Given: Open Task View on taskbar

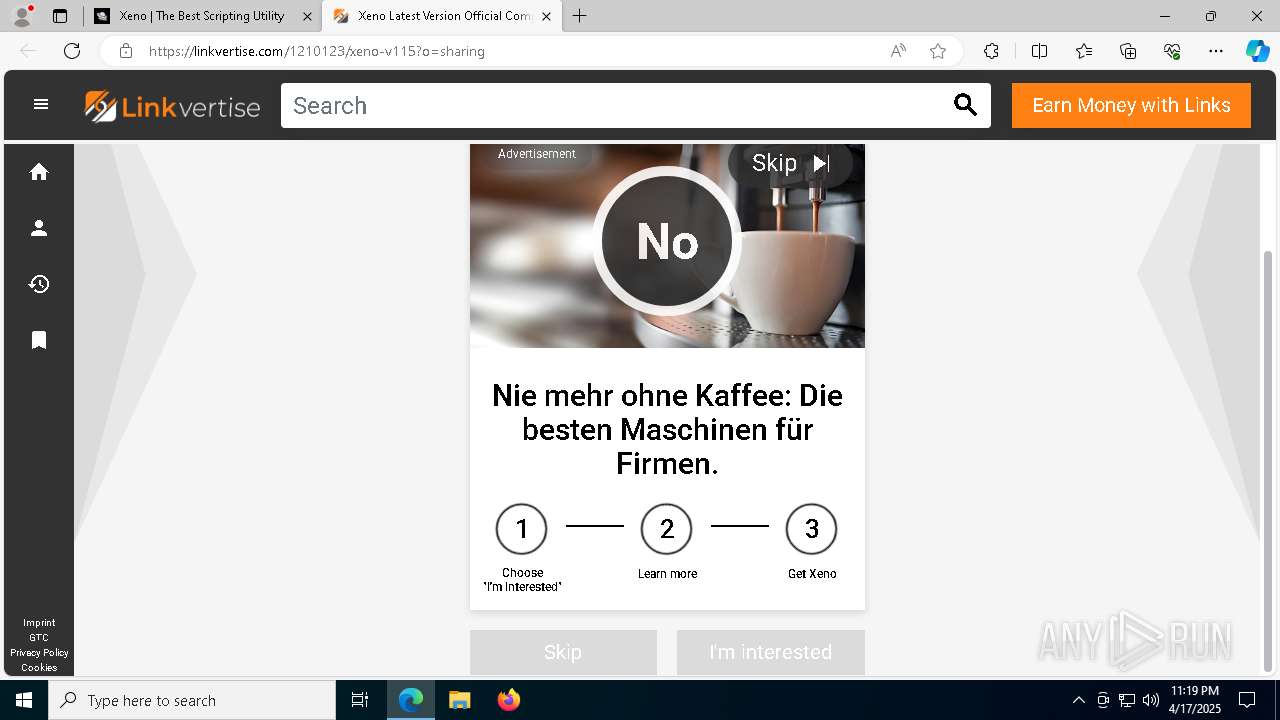Looking at the screenshot, I should click(360, 700).
